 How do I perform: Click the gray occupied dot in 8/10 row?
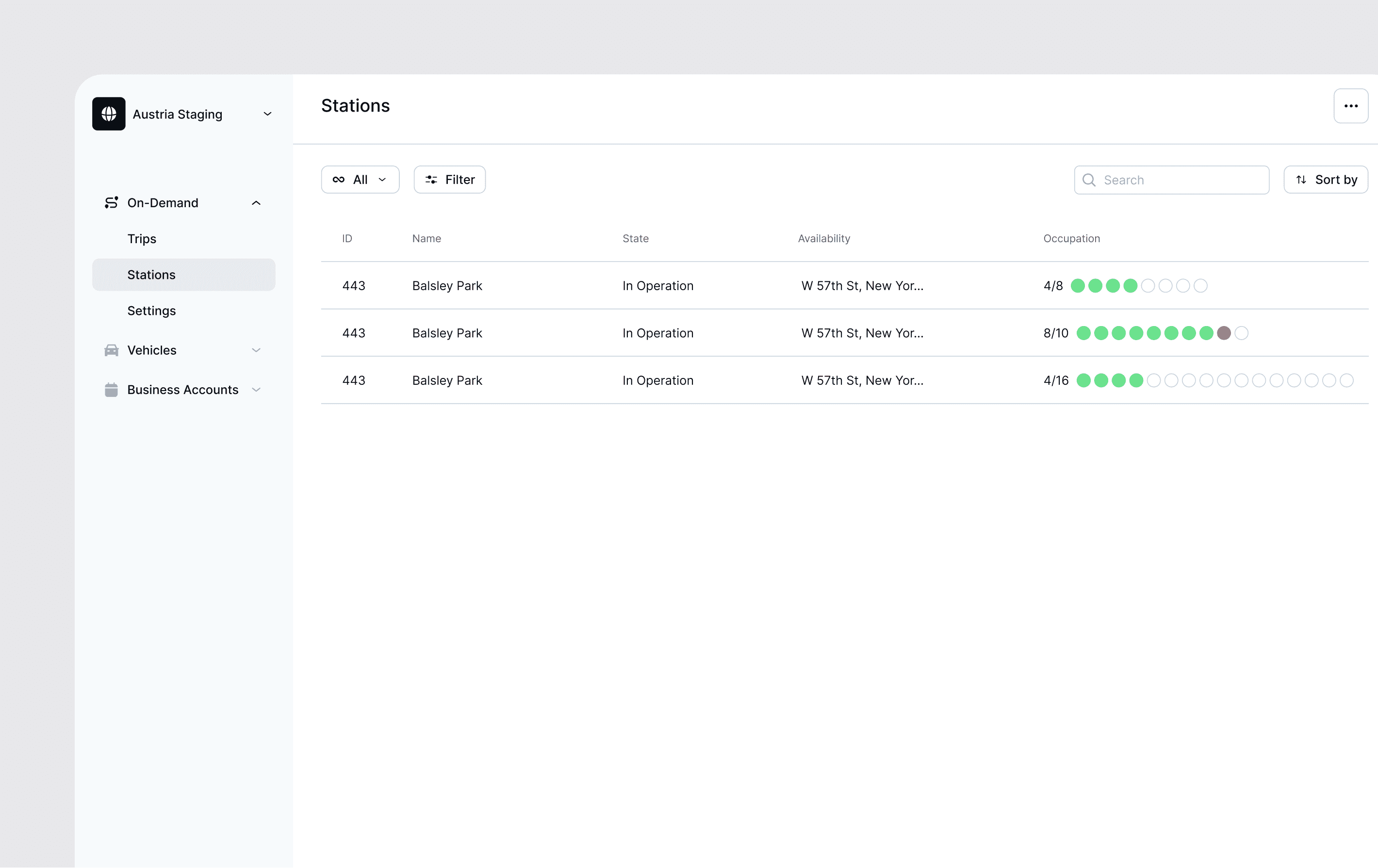coord(1224,333)
